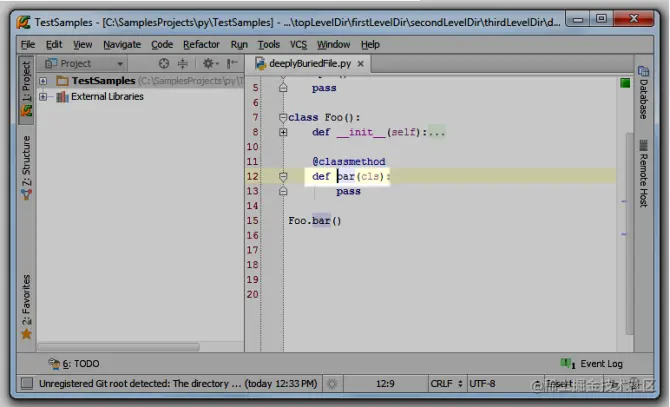Open the Event Log

tap(592, 363)
